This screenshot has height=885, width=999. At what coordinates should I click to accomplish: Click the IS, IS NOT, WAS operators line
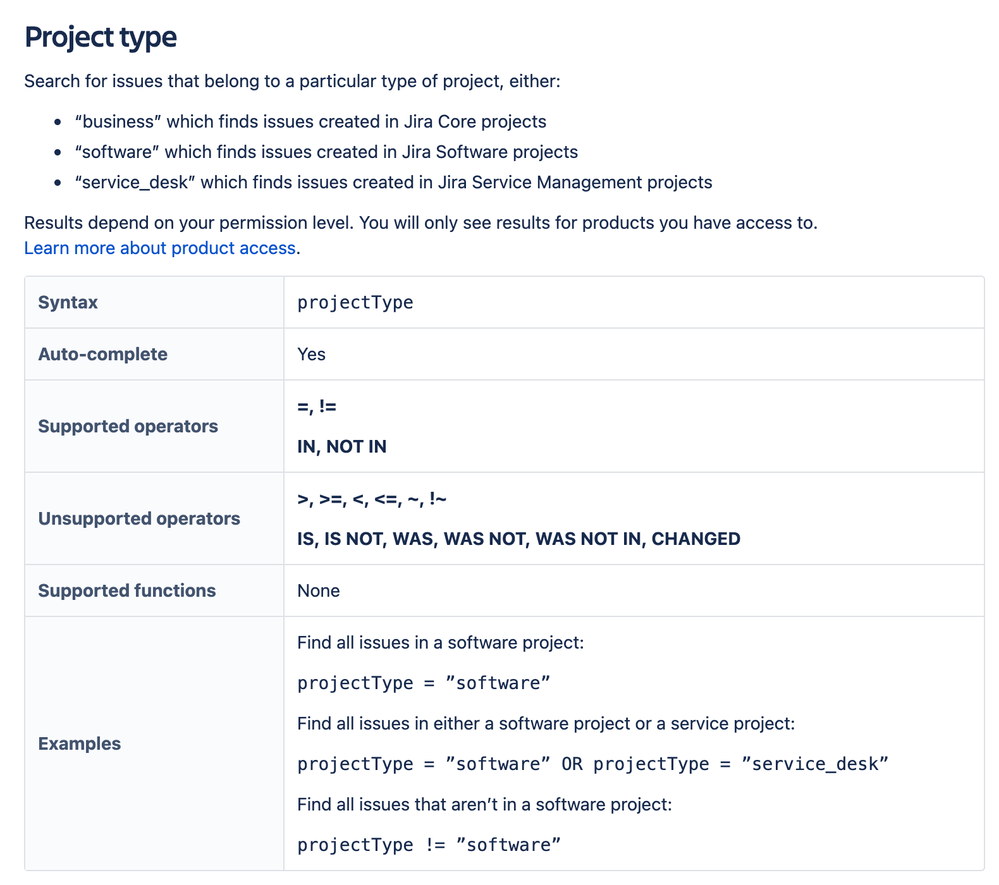pos(519,539)
